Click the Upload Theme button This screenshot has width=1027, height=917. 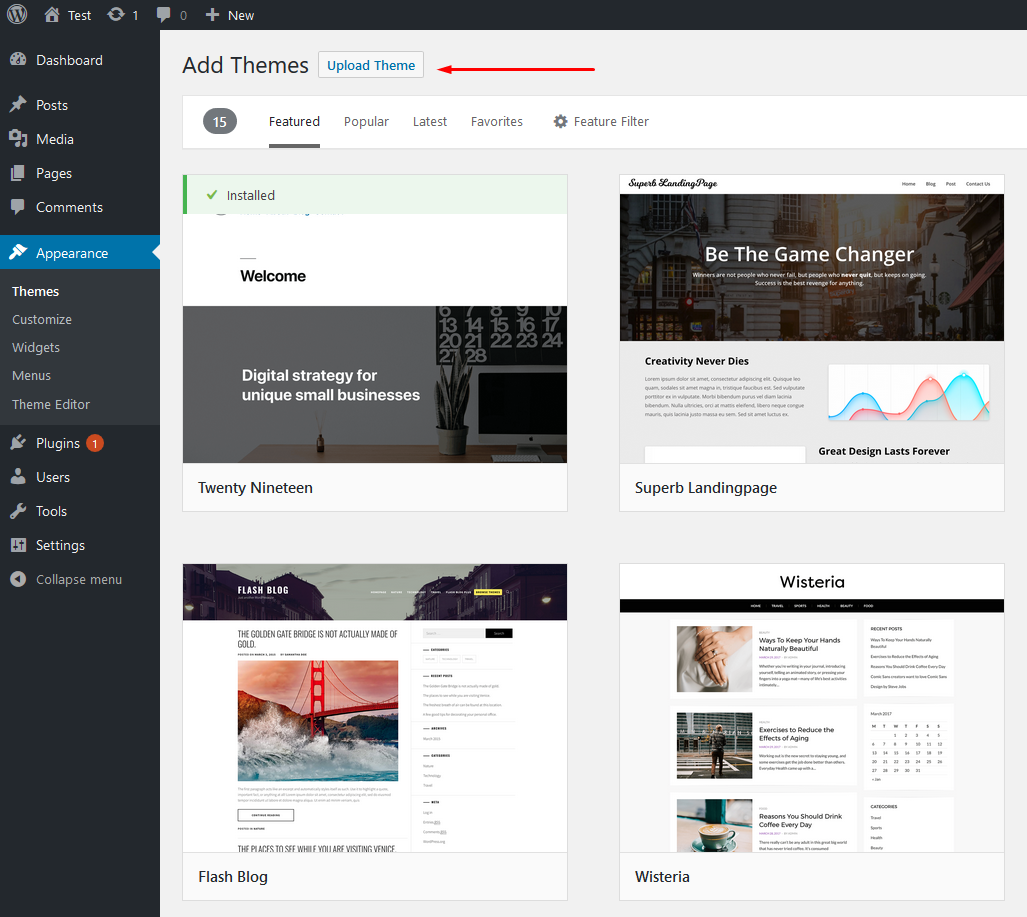tap(371, 65)
